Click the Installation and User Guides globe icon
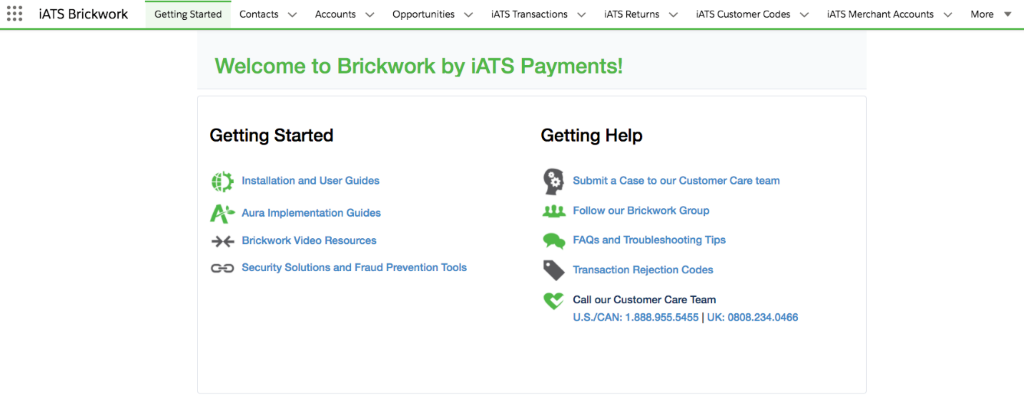Viewport: 1024px width, 415px height. (x=222, y=181)
